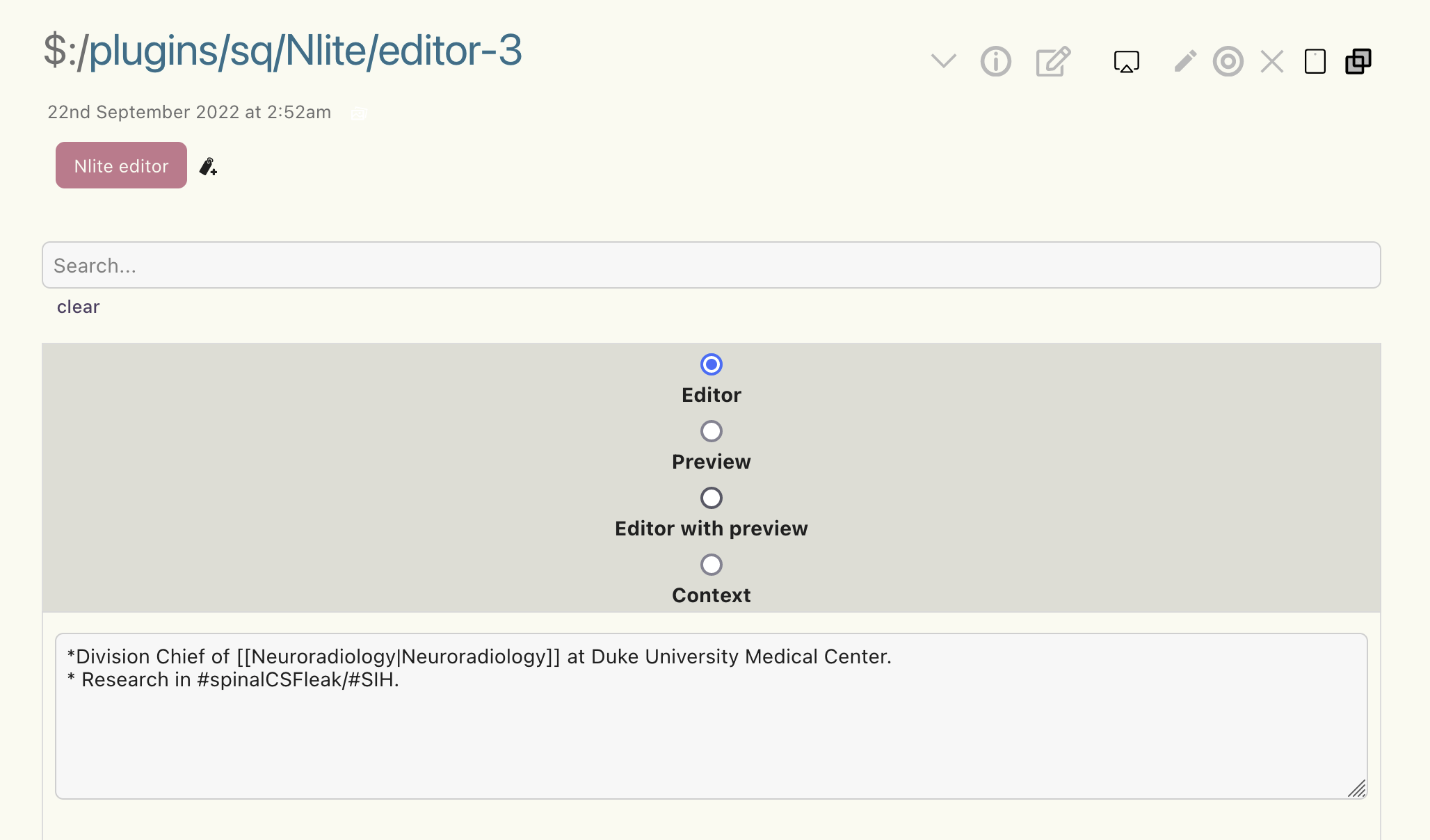Open the tiddler info panel

tap(995, 61)
